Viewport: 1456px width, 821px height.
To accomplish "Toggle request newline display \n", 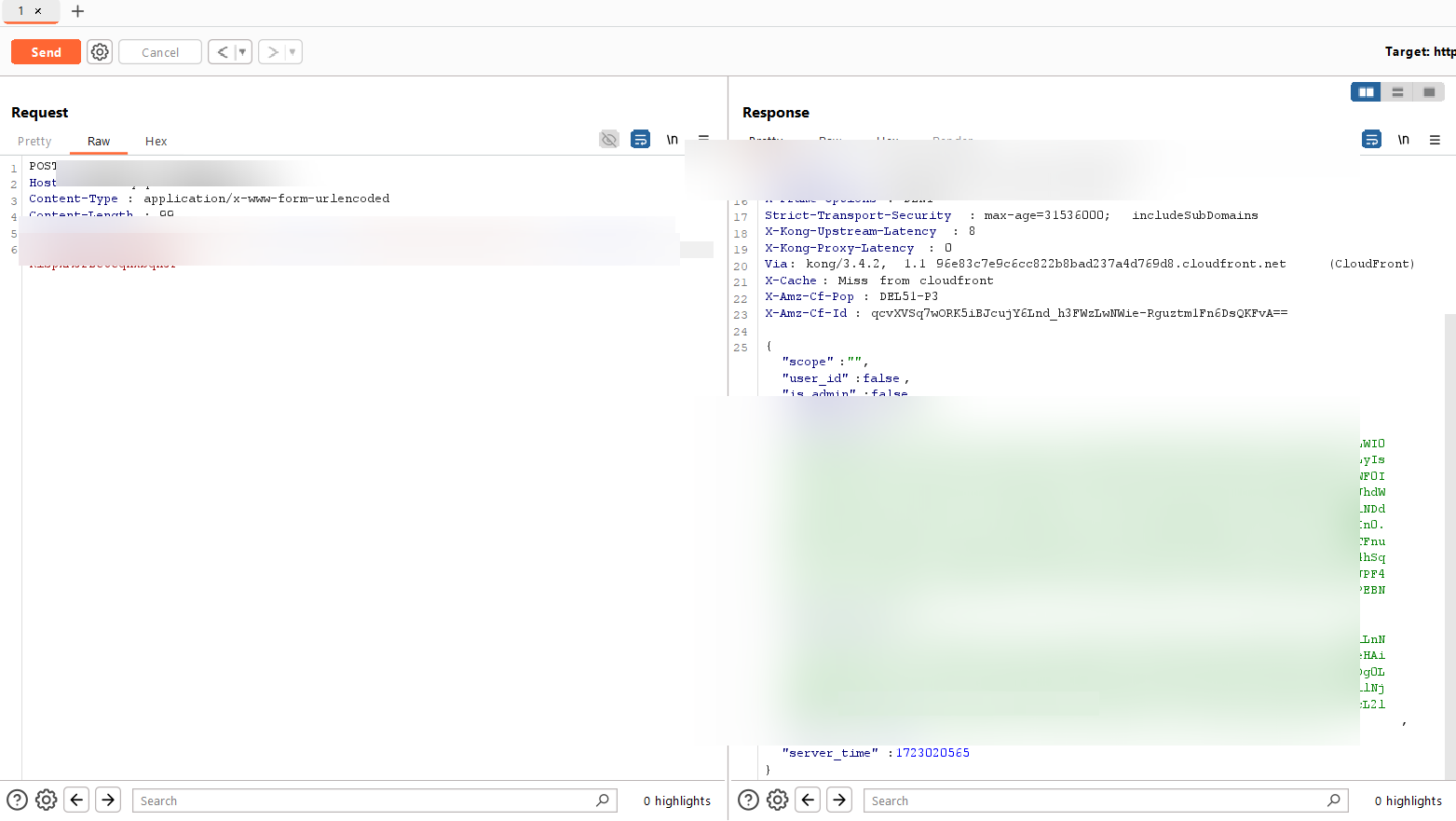I will tap(672, 140).
